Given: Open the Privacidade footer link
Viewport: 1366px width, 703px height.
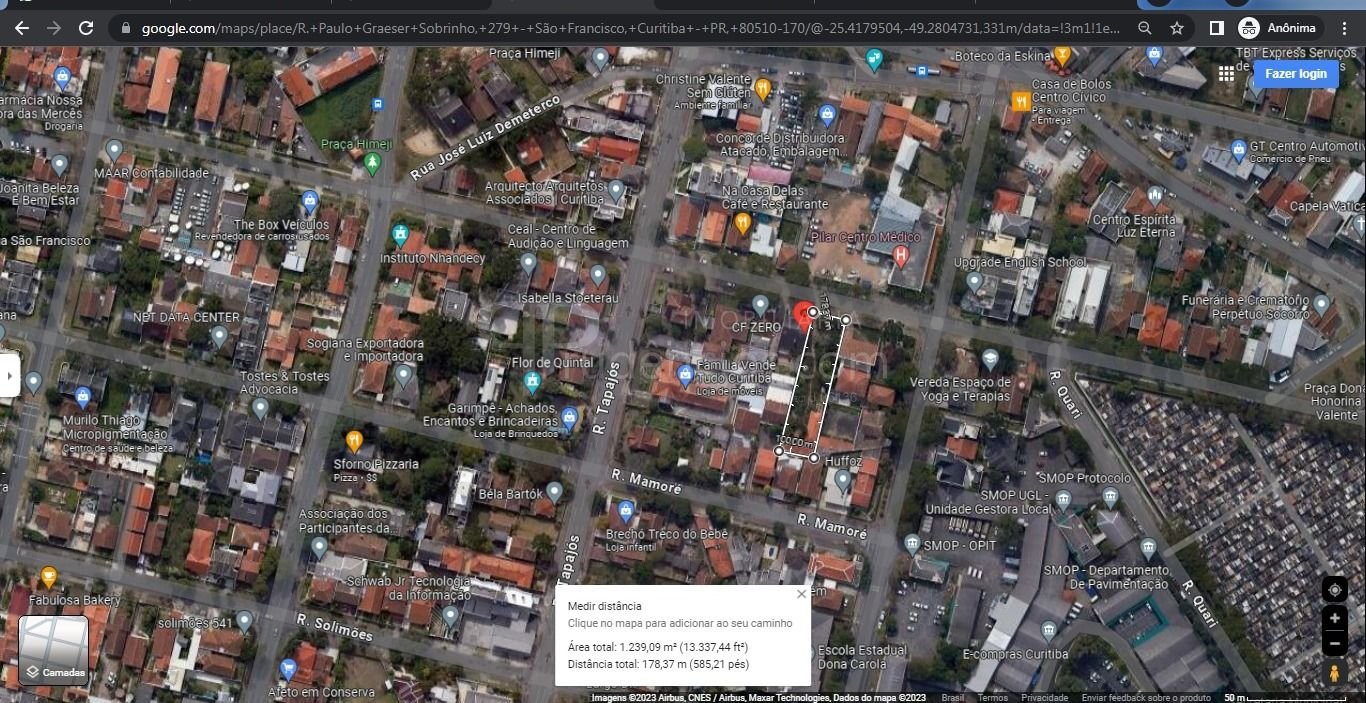Looking at the screenshot, I should point(1044,698).
